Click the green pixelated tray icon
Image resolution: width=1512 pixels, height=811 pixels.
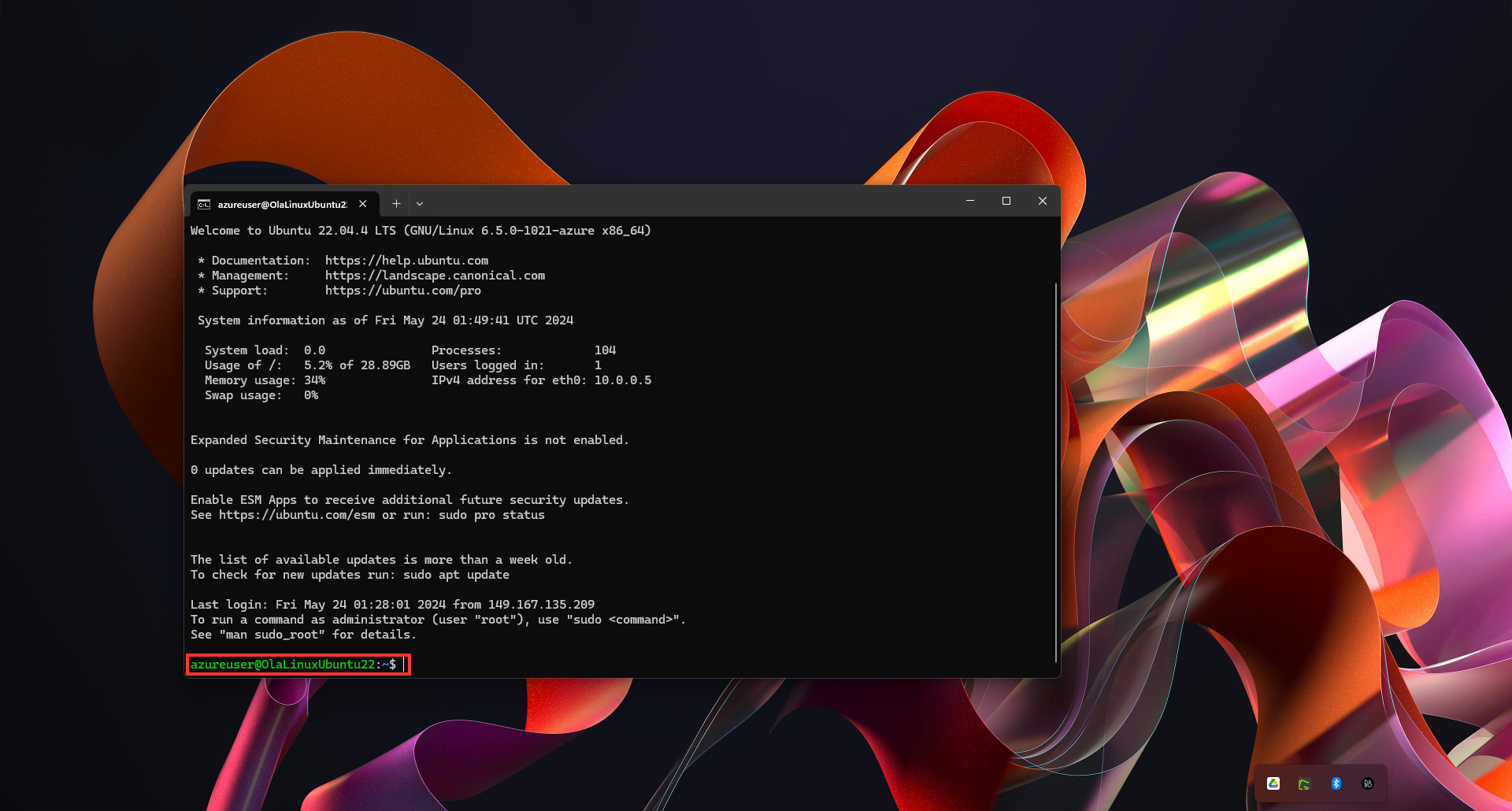click(1305, 783)
